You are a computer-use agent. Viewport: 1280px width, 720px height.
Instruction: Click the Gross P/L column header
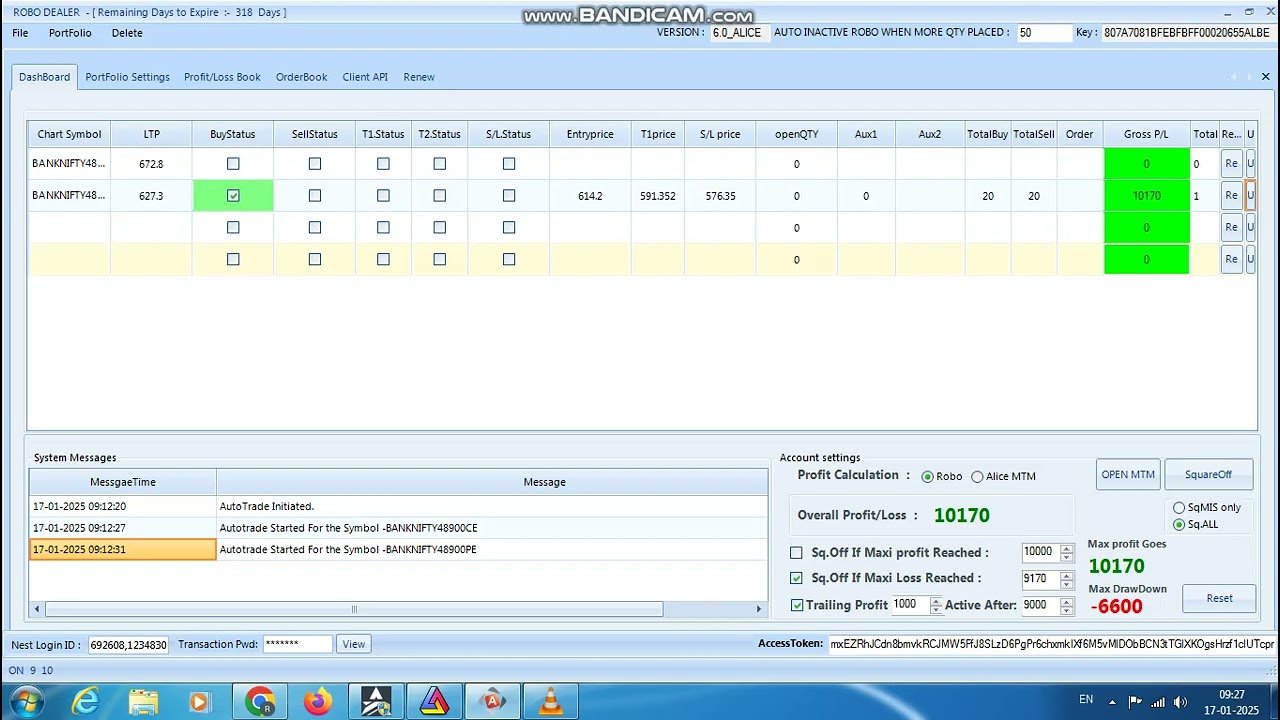[1146, 134]
